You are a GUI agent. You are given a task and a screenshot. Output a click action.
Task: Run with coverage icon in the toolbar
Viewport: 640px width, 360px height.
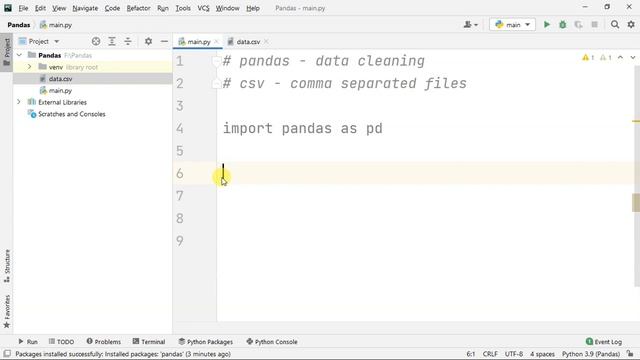pyautogui.click(x=578, y=25)
